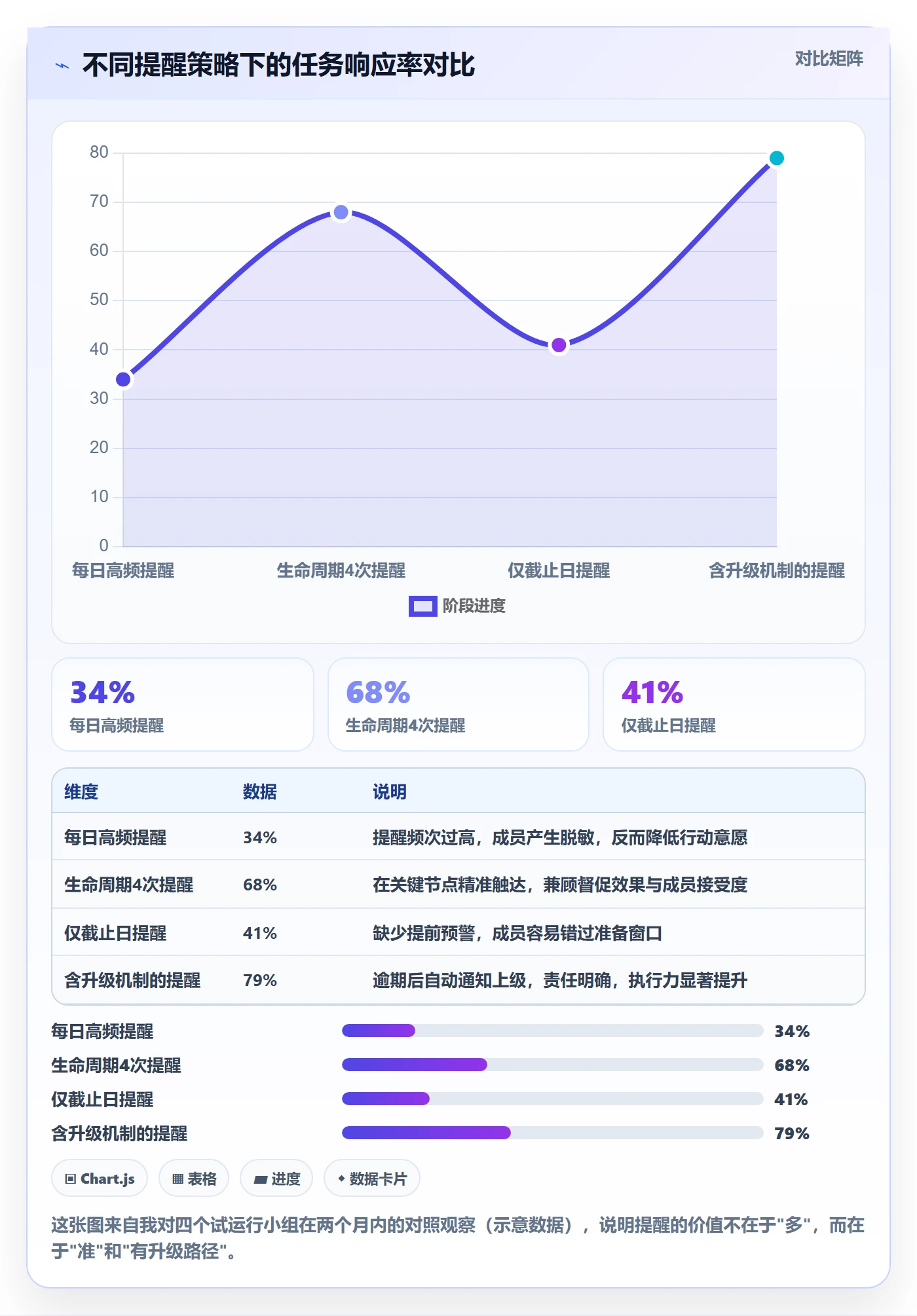Screen dimensions: 917x1316
Task: Click the 对比矩阵 label in header
Action: (829, 59)
